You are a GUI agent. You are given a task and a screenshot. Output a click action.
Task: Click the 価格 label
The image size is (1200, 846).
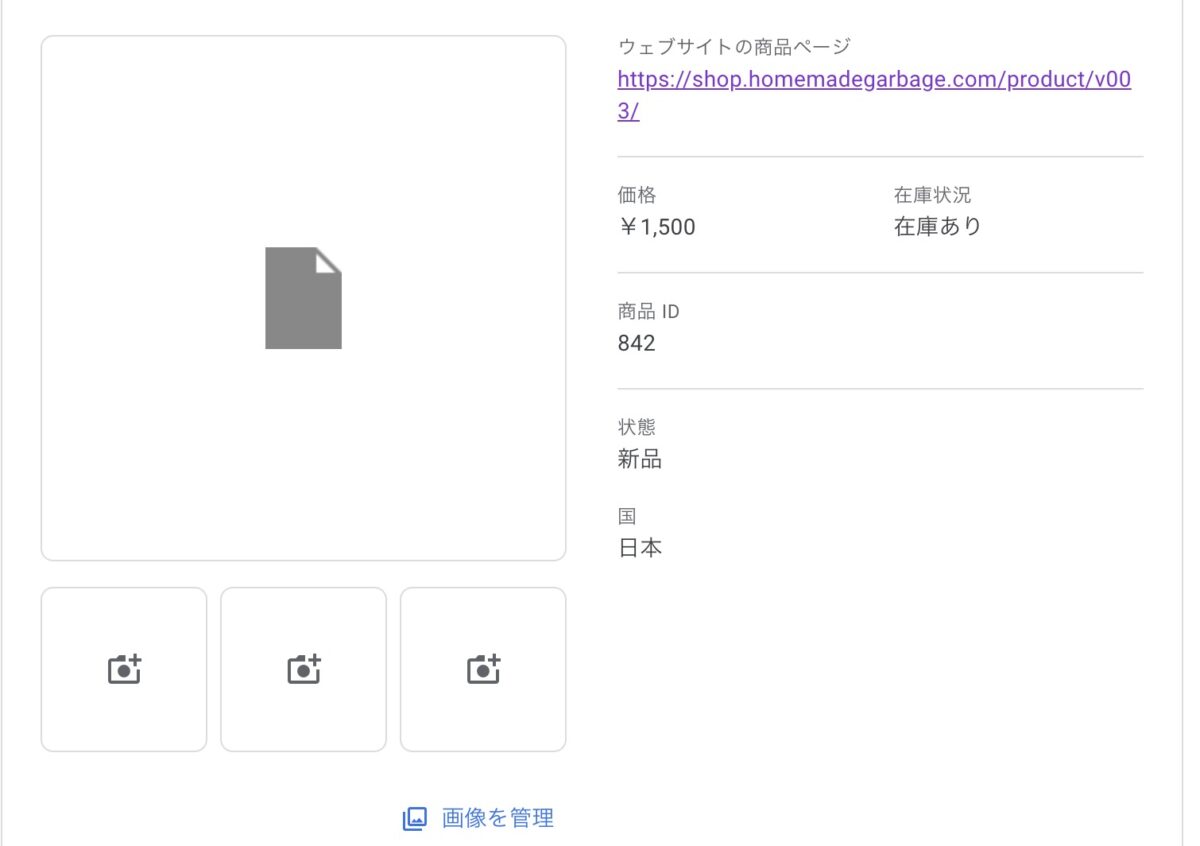coord(637,195)
